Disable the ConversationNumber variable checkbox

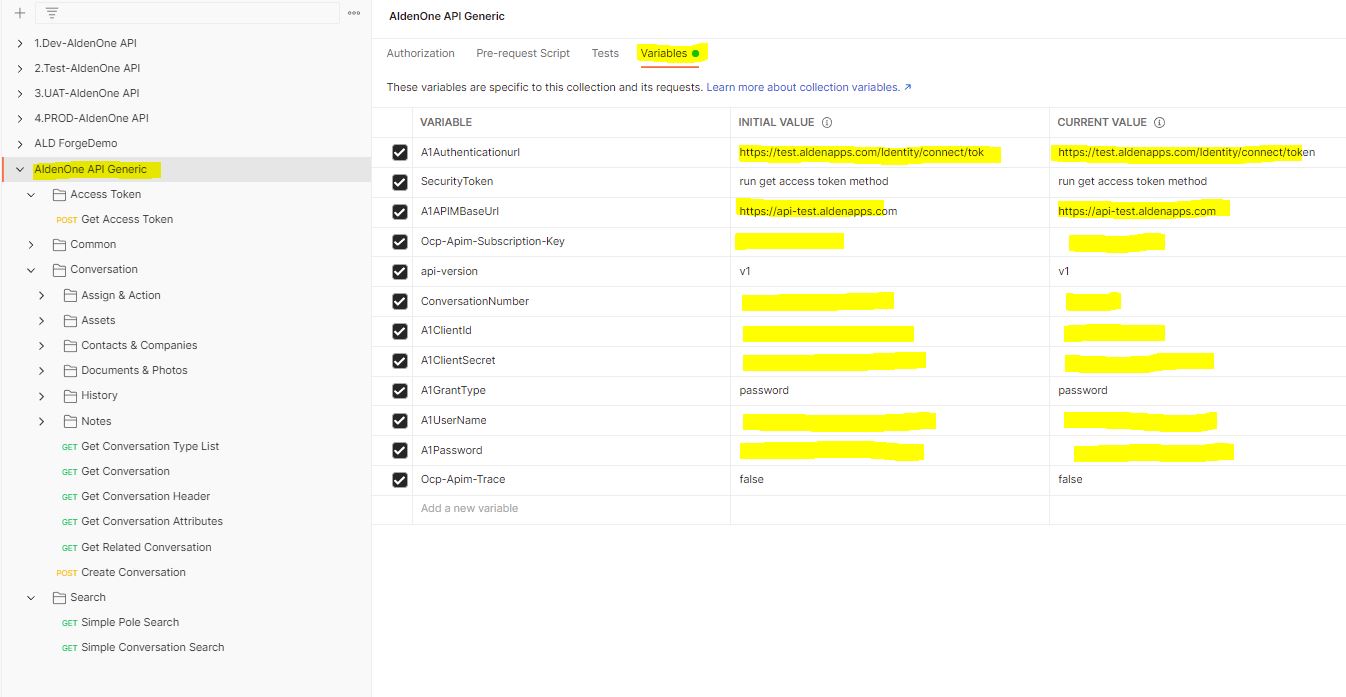(x=400, y=301)
